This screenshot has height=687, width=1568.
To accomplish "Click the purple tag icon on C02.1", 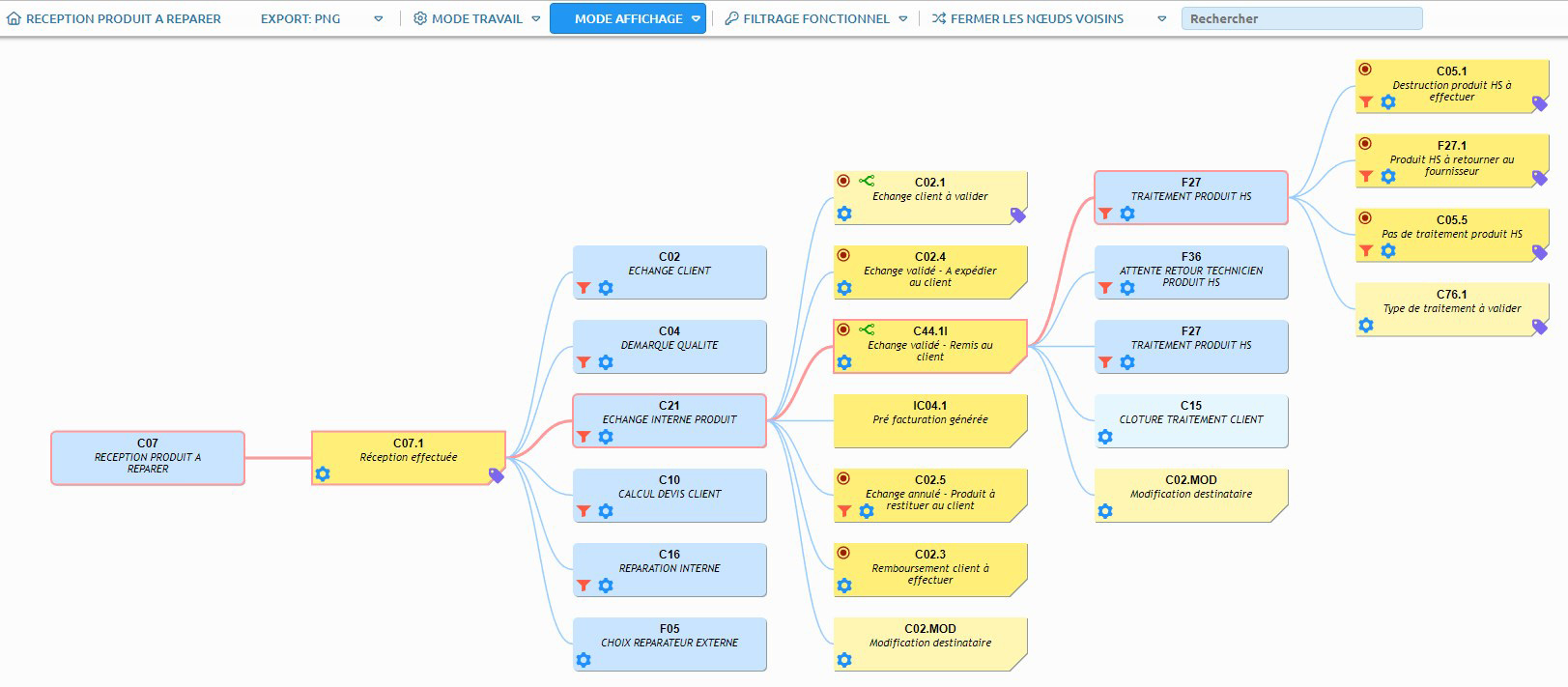I will [1017, 215].
